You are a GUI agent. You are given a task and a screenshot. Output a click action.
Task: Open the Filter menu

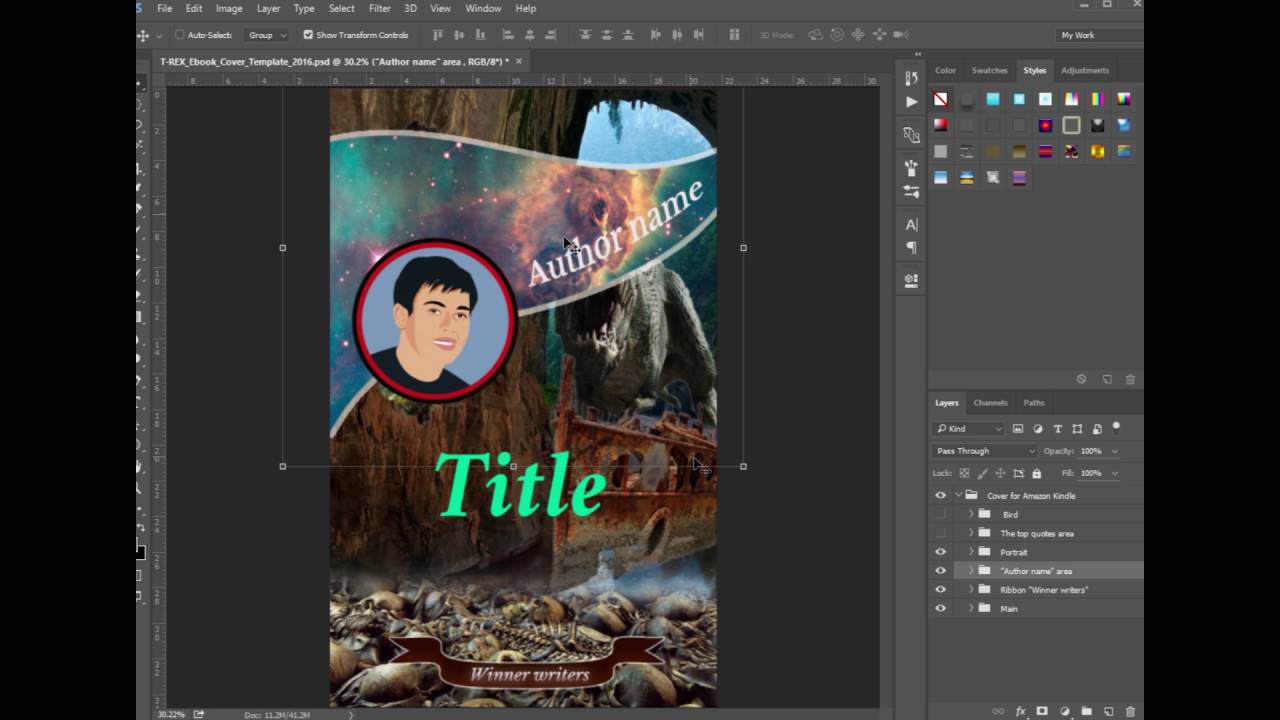click(x=380, y=8)
